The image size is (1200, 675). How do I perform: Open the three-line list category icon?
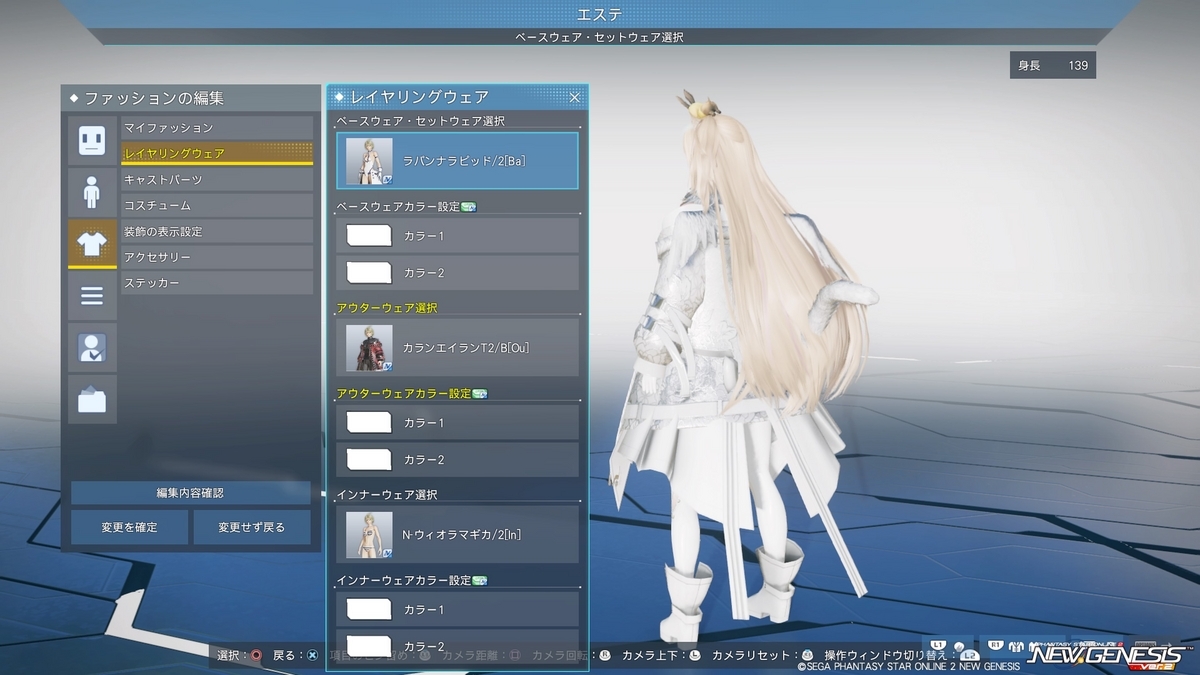click(92, 296)
